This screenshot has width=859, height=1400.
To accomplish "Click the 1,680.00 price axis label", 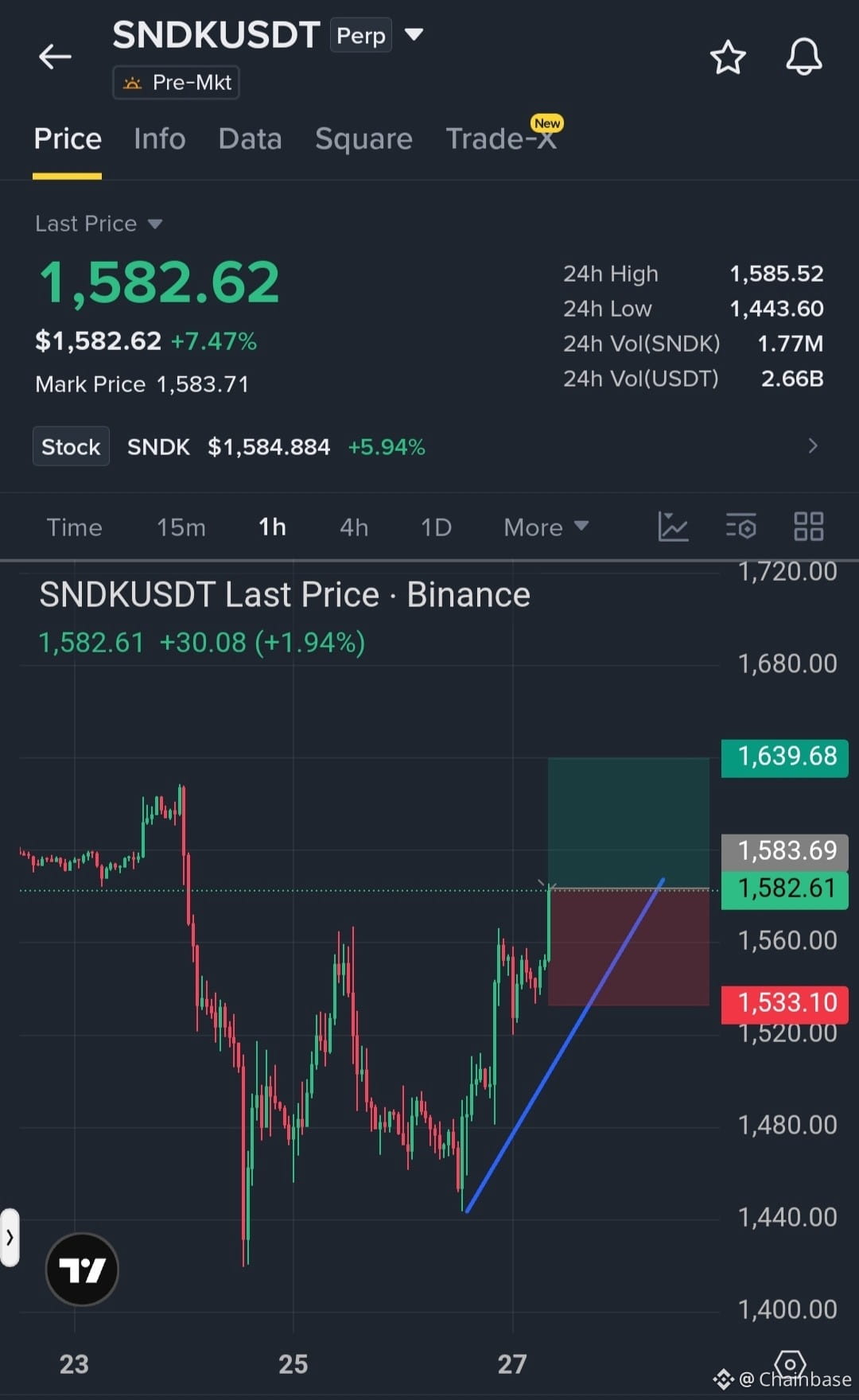I will 787,664.
